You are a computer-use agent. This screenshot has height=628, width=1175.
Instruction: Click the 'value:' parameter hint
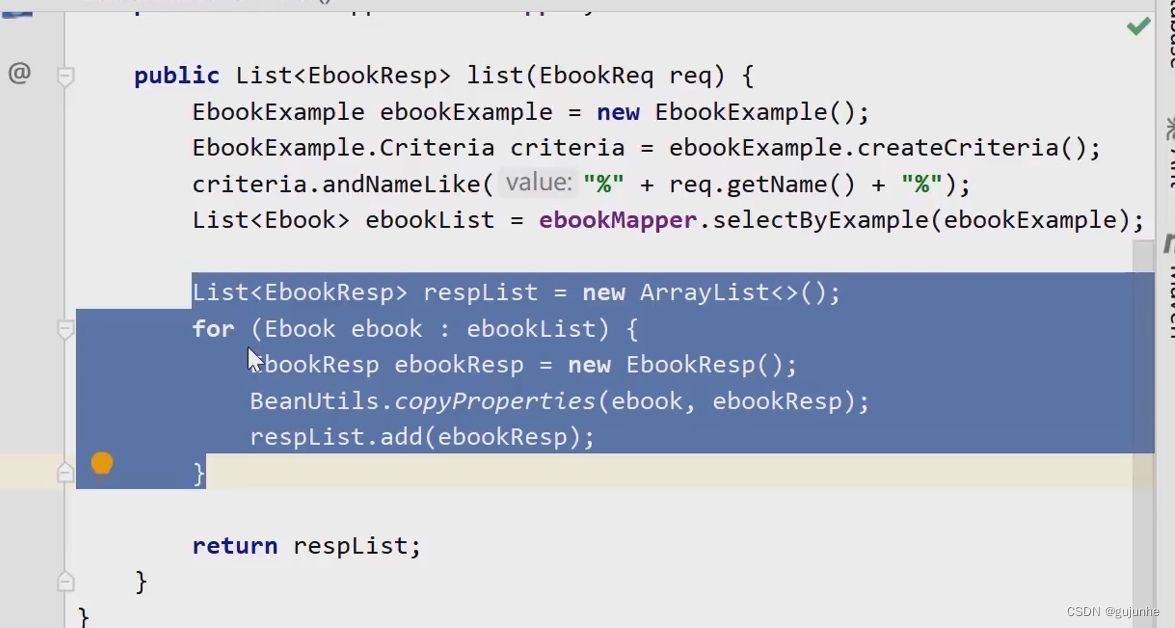pyautogui.click(x=539, y=182)
